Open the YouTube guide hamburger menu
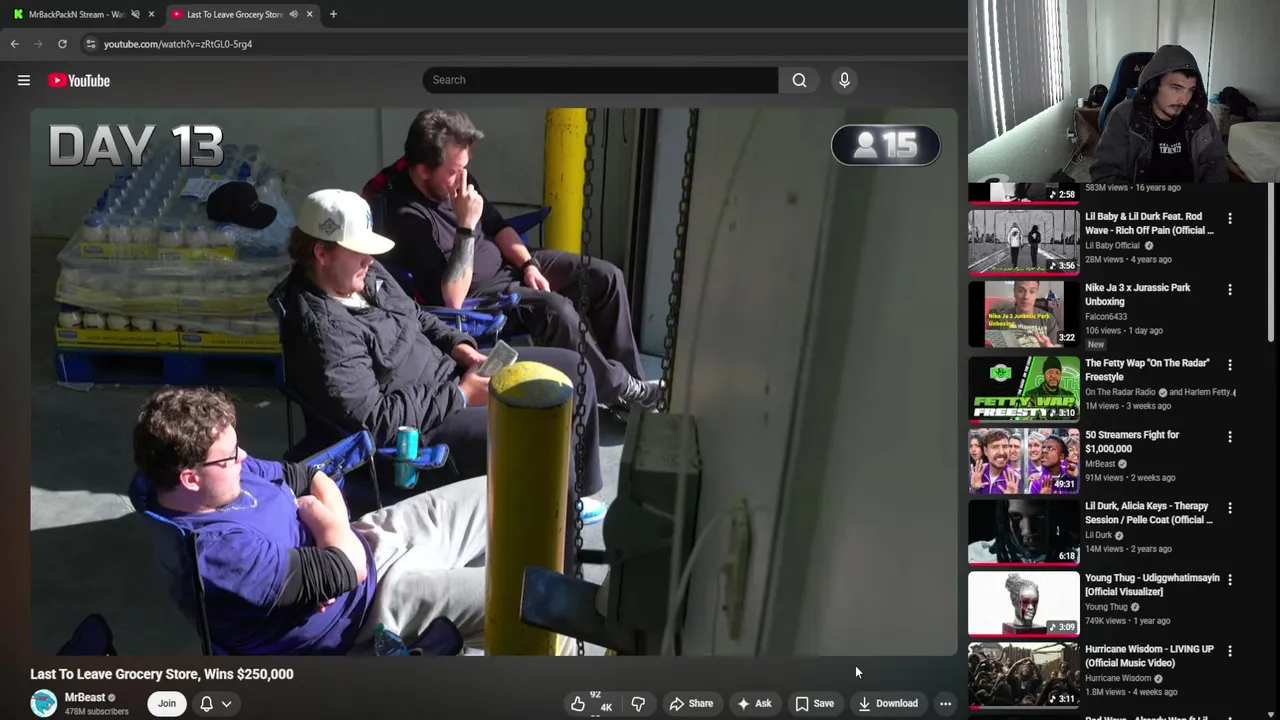 (24, 80)
